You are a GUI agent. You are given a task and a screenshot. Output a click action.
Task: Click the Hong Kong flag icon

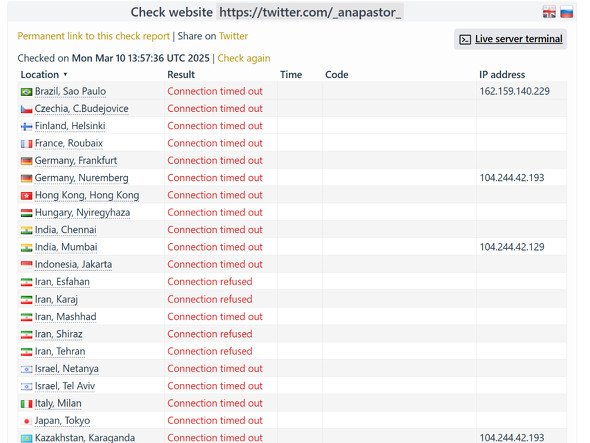[26, 196]
